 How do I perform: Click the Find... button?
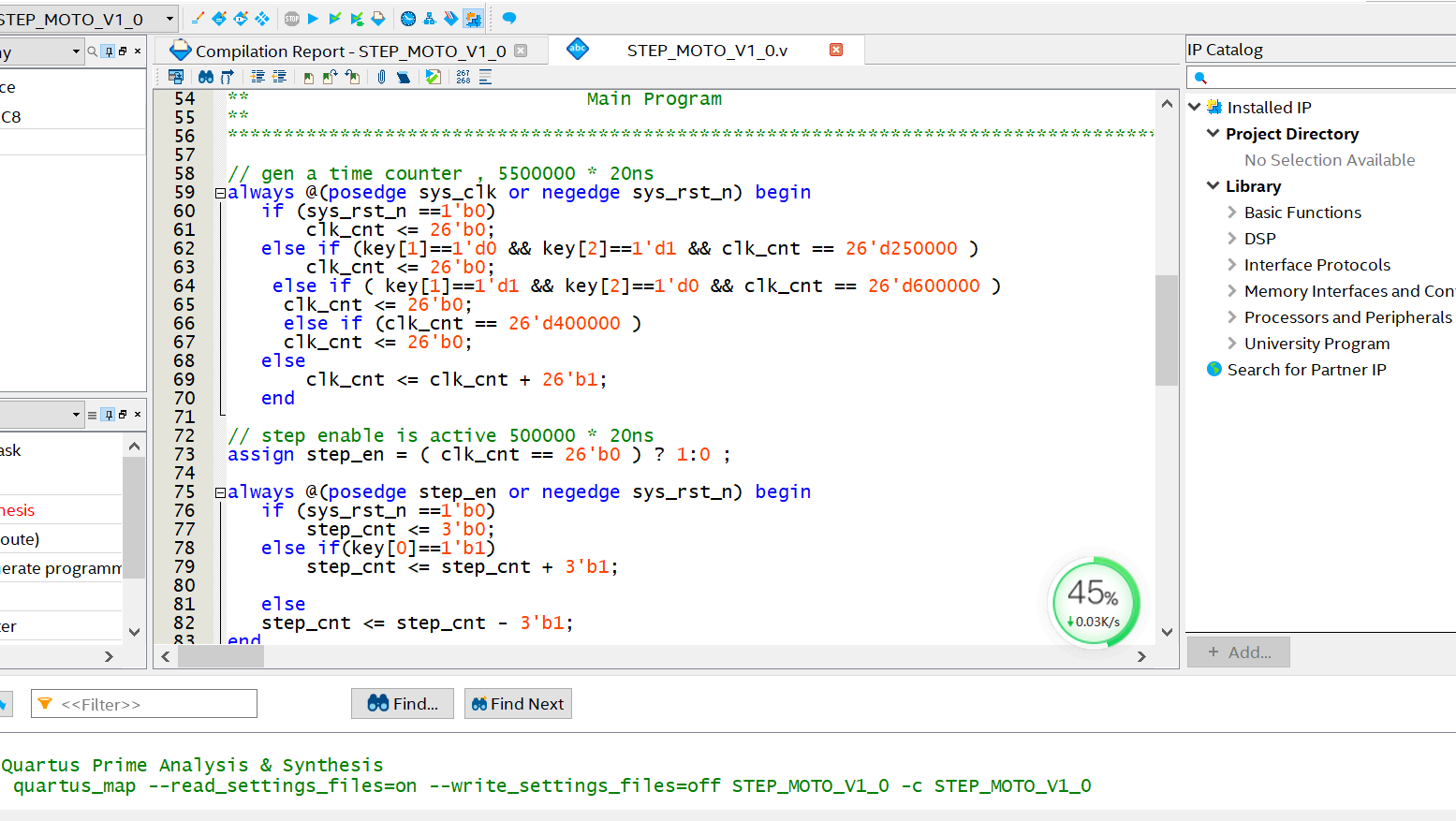tap(403, 704)
